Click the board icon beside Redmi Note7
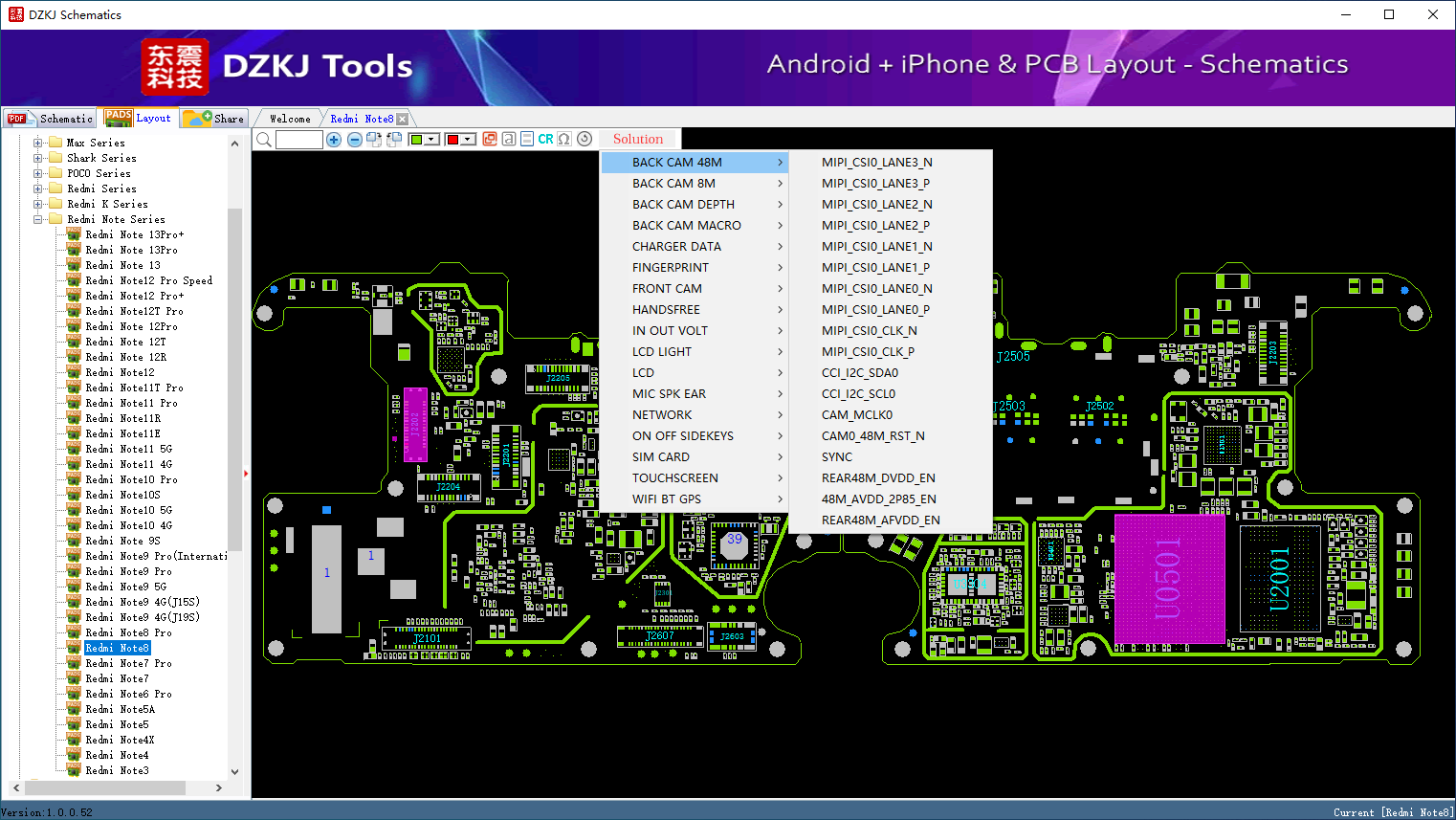The image size is (1456, 820). 74,678
